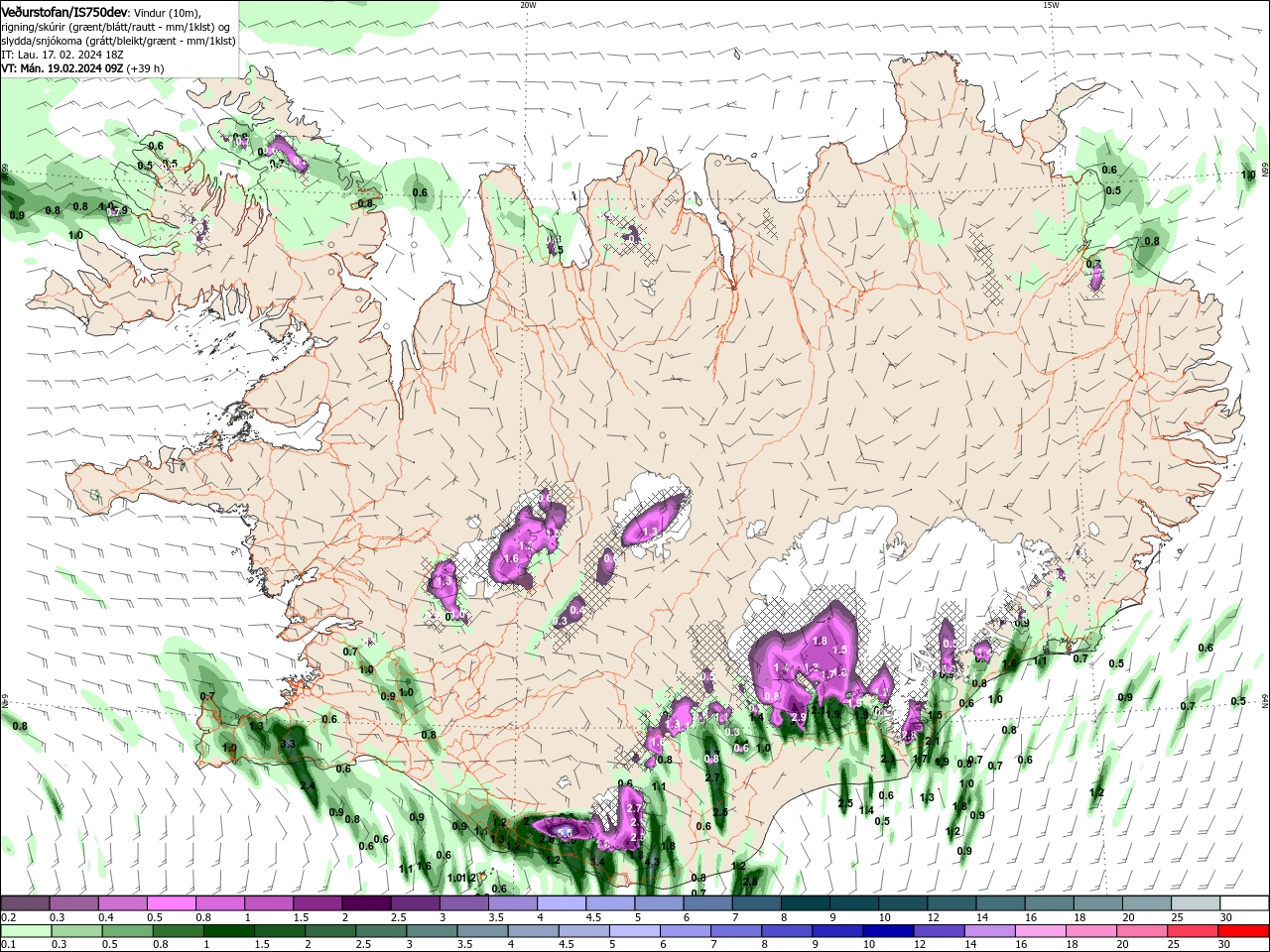Click the palest green 0.1 swatch, lower legend row
This screenshot has height=952, width=1270.
click(25, 931)
